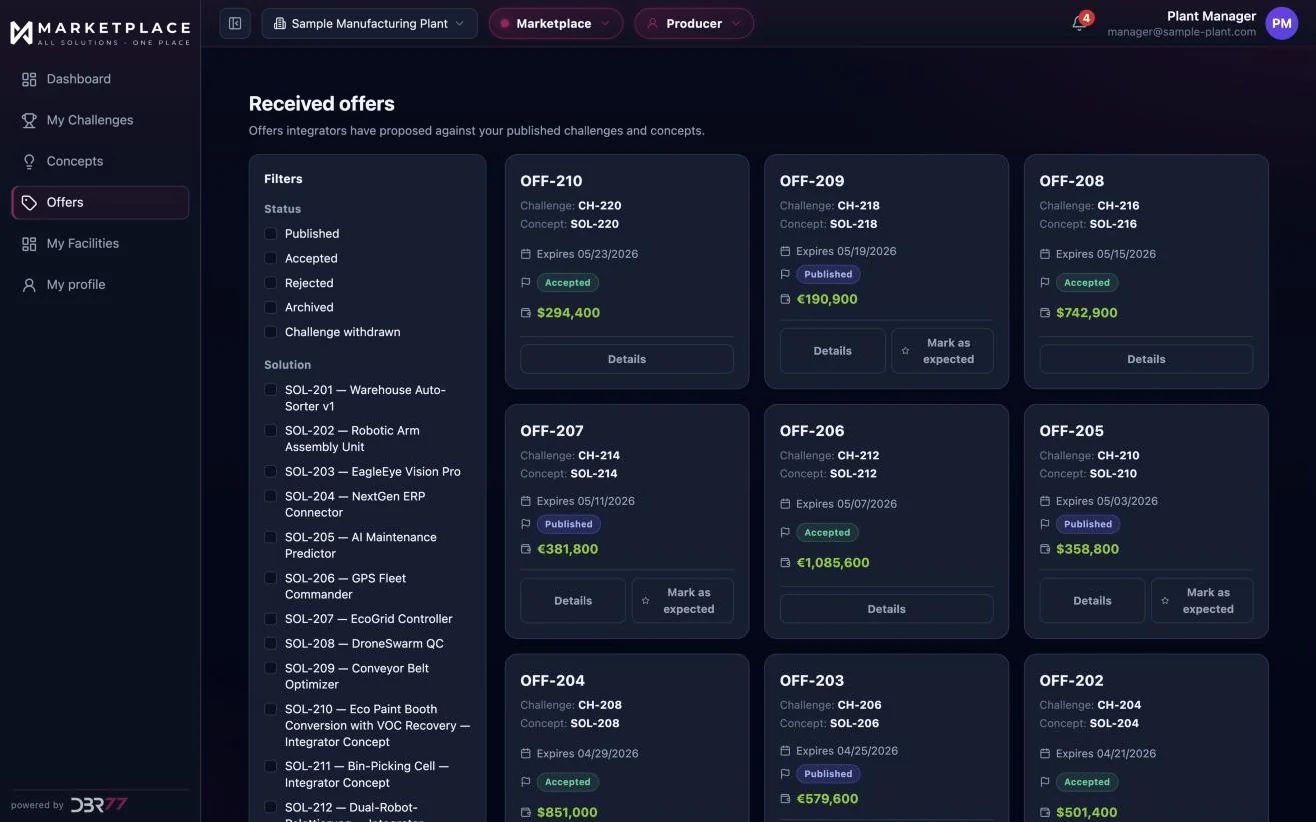Go to Dashboard in the sidebar
The width and height of the screenshot is (1316, 822).
click(100, 79)
